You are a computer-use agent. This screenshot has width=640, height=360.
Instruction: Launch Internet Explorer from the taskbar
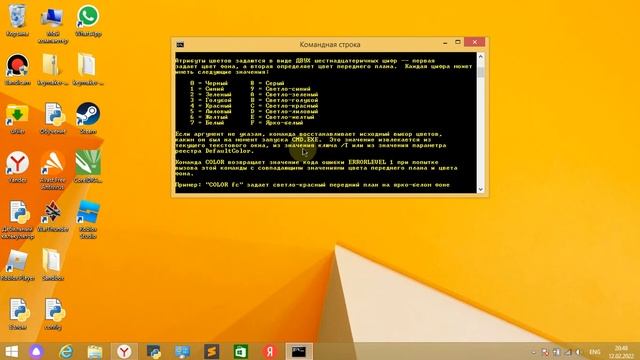point(66,351)
